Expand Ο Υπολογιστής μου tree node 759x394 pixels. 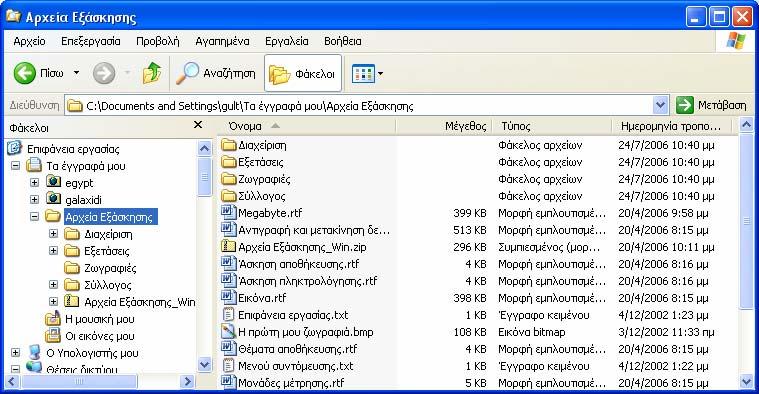pos(15,352)
